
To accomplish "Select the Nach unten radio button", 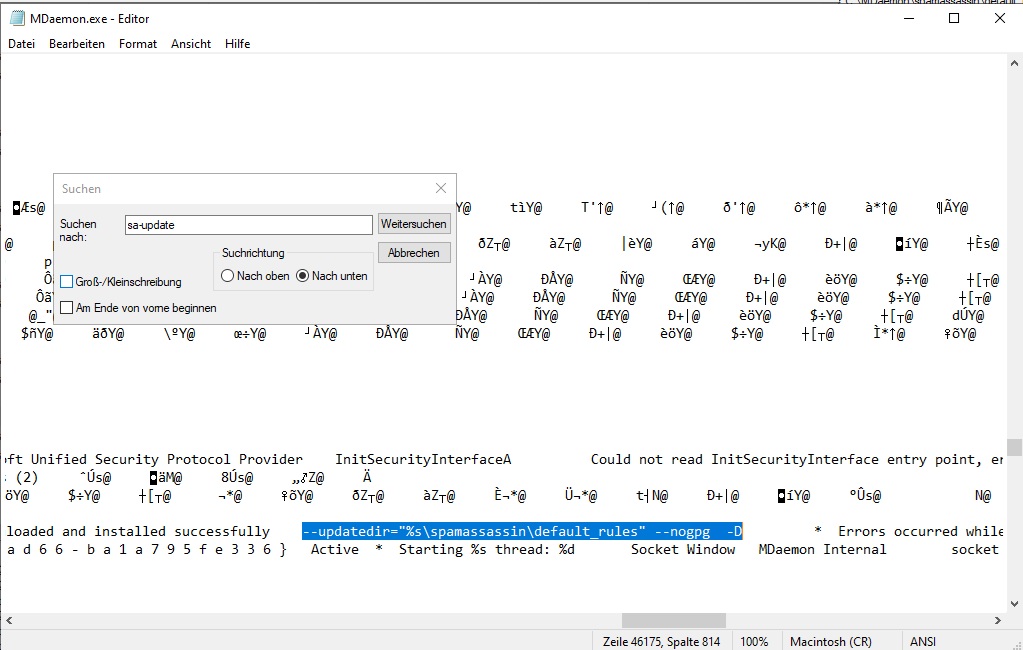I will click(303, 276).
